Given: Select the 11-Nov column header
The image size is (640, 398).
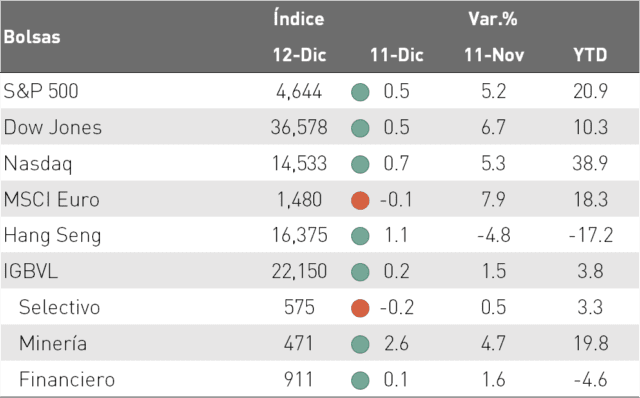Looking at the screenshot, I should (x=494, y=55).
